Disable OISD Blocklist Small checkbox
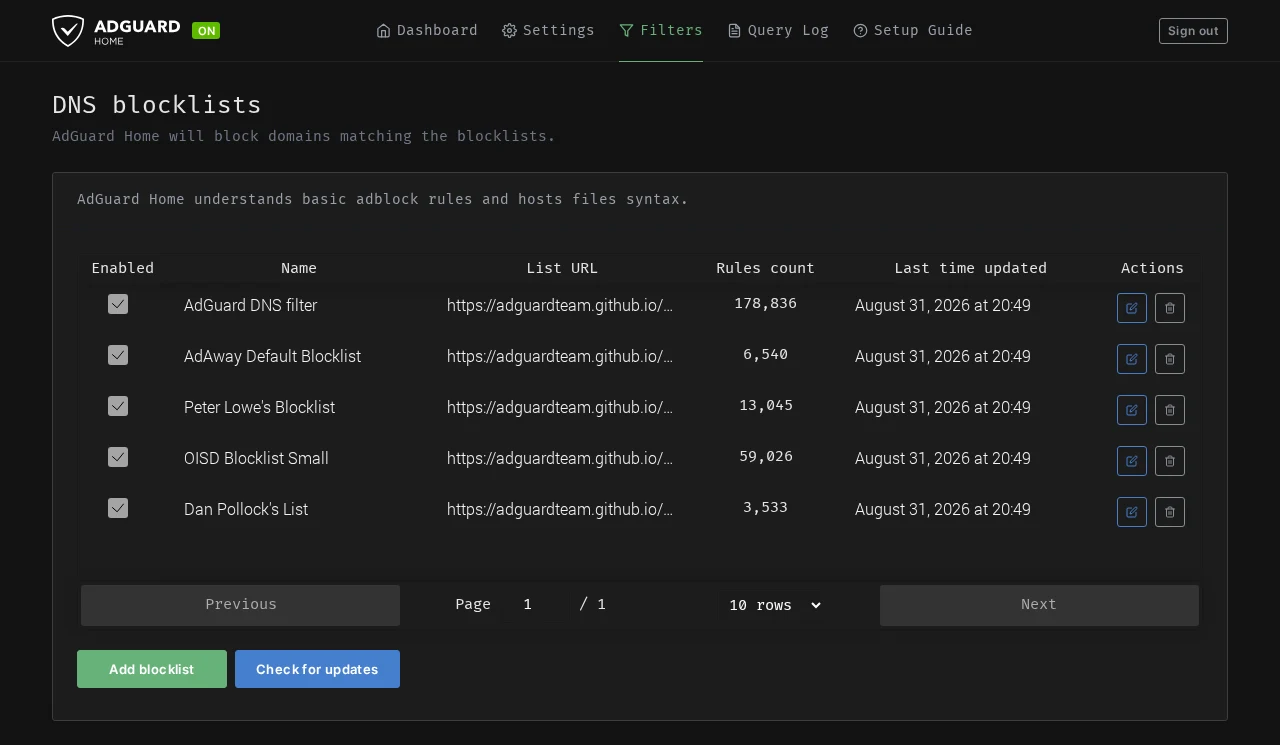Screen dimensions: 1280x745 coord(118,457)
